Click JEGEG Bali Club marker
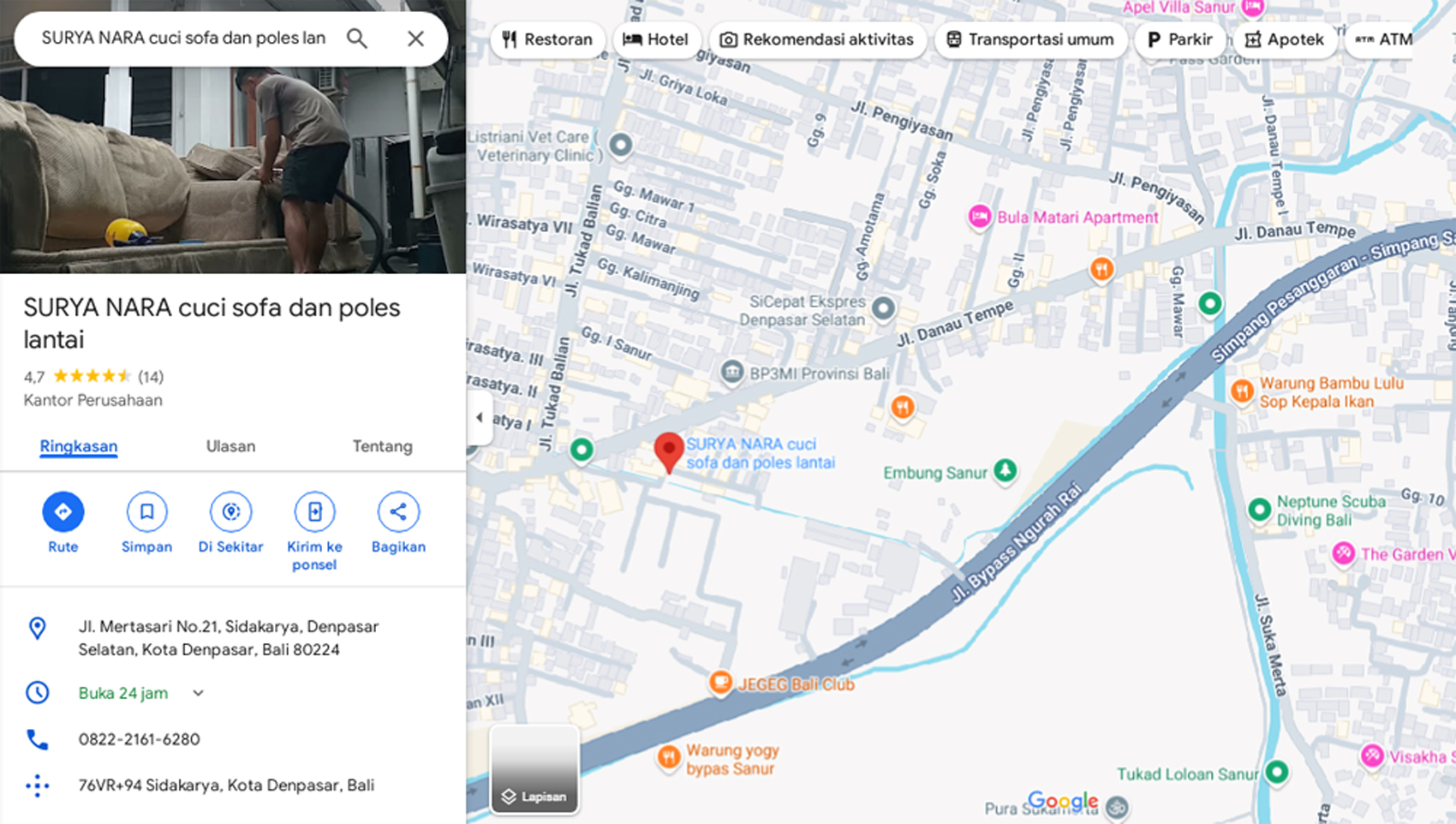Image resolution: width=1456 pixels, height=824 pixels. [x=720, y=683]
